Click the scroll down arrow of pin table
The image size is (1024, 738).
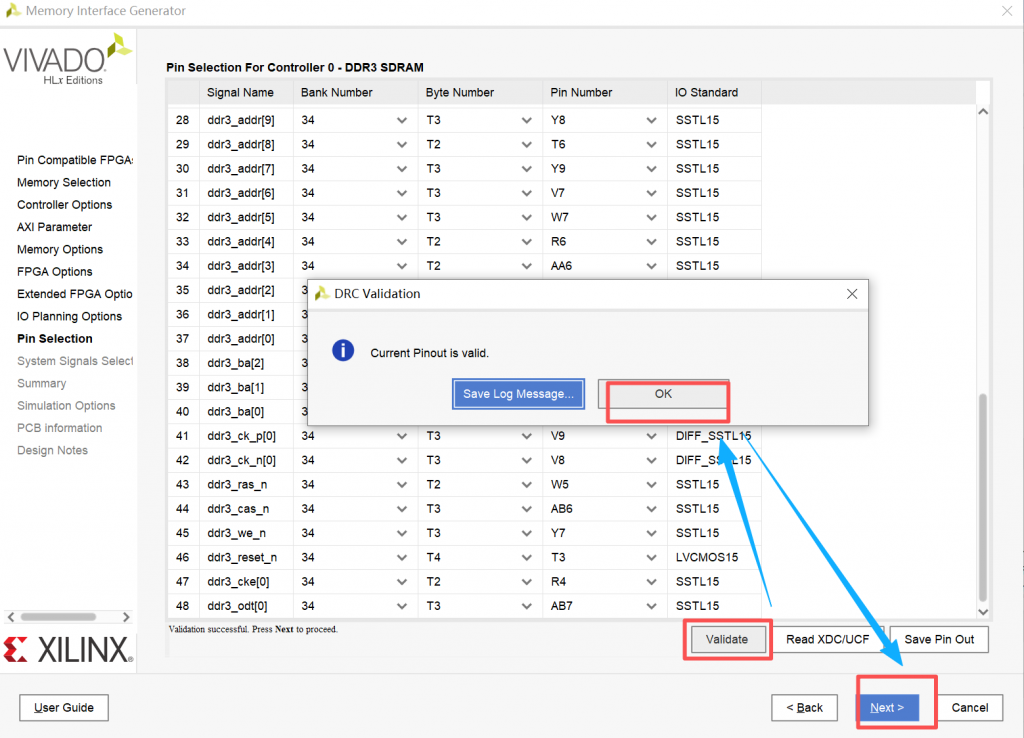[982, 611]
